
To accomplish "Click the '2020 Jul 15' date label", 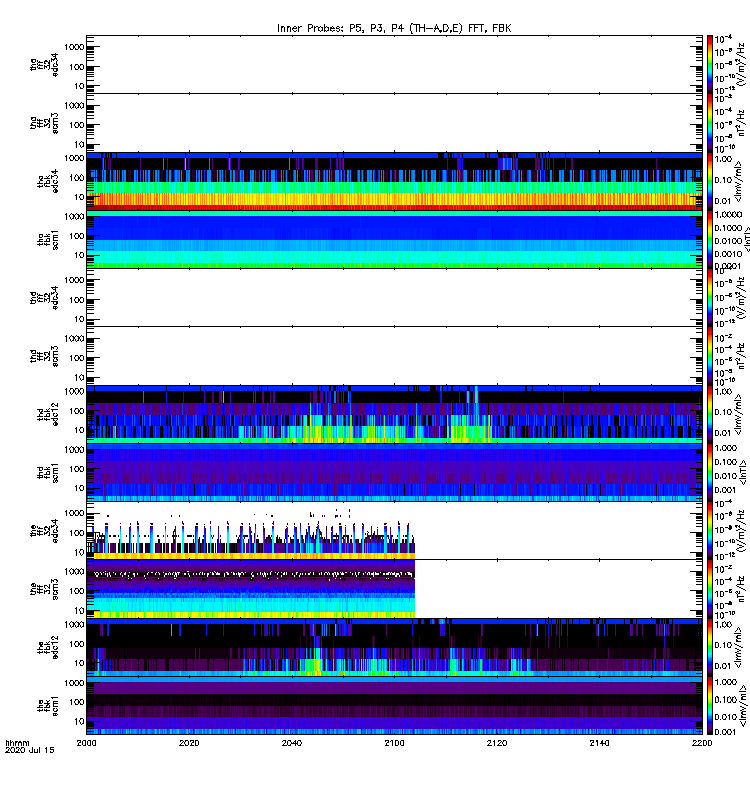I will point(30,750).
